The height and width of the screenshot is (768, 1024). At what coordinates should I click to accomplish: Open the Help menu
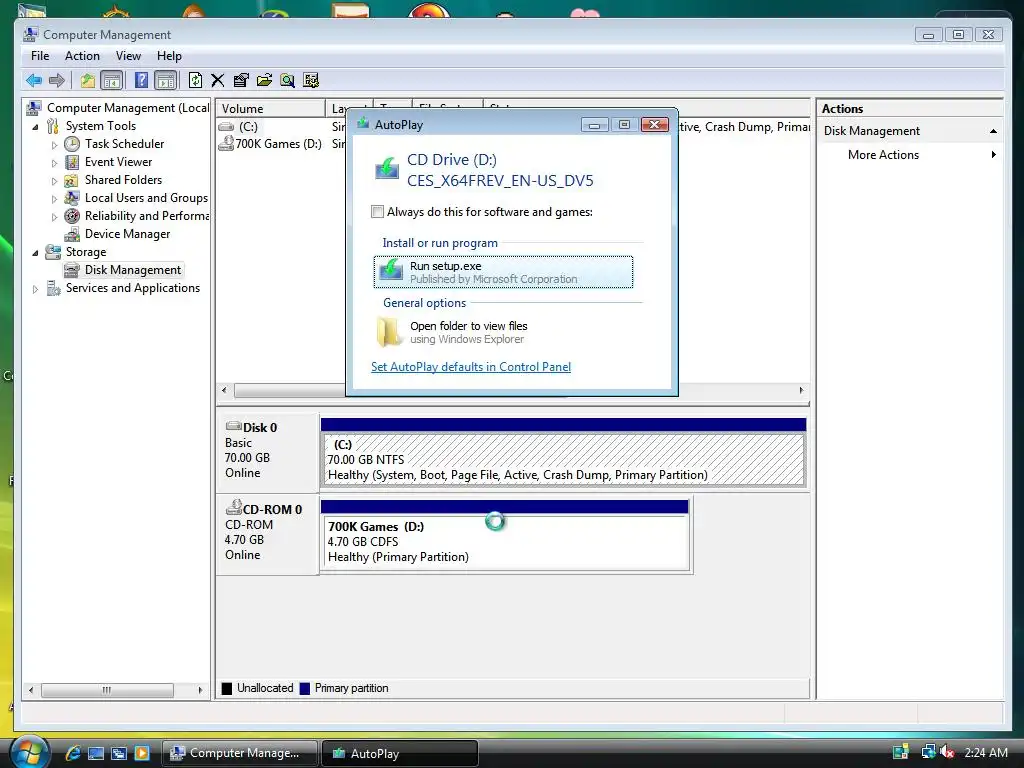tap(169, 56)
